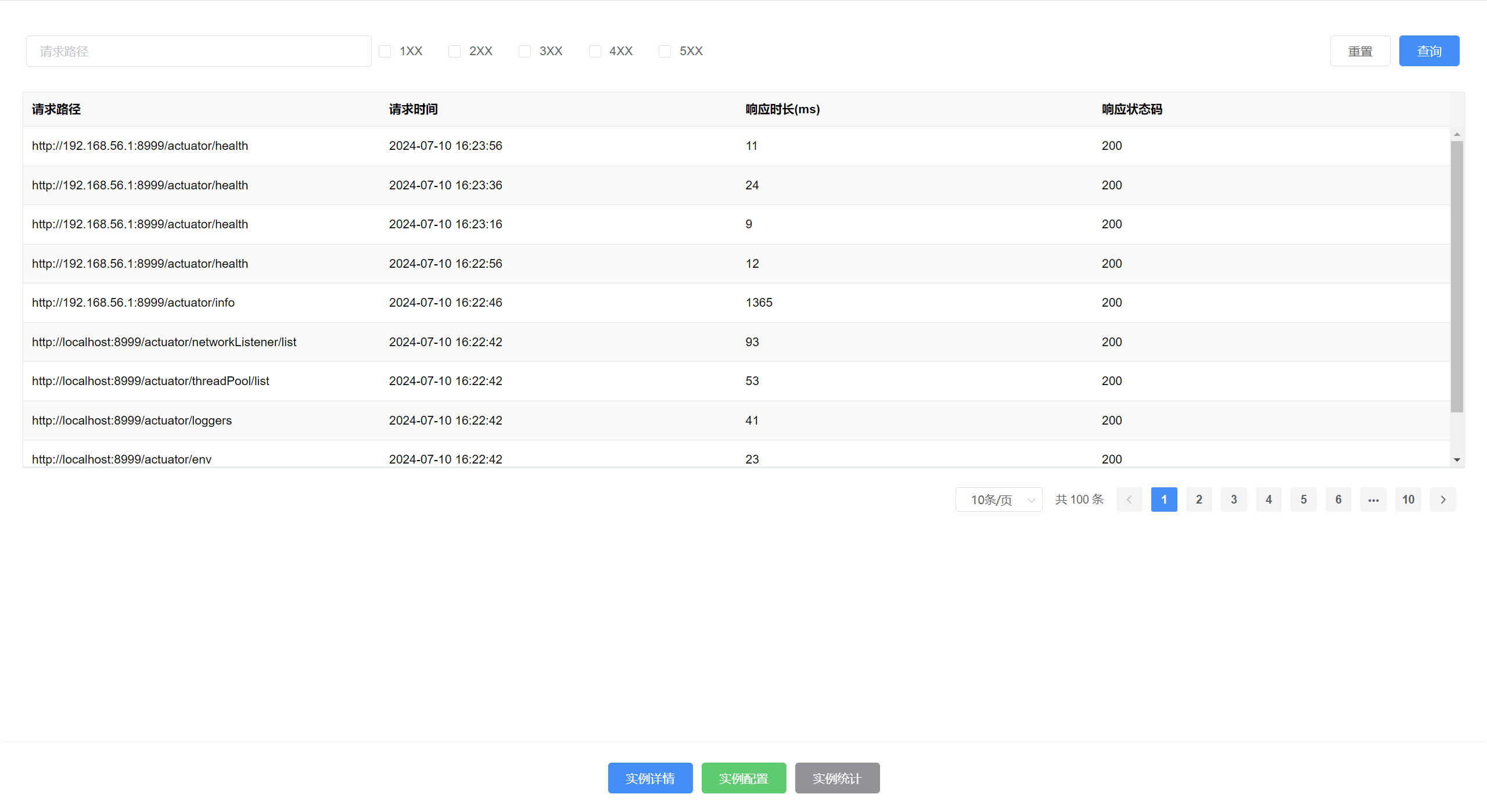Enable the 1XX status filter checkbox
This screenshot has width=1487, height=812.
[x=385, y=51]
